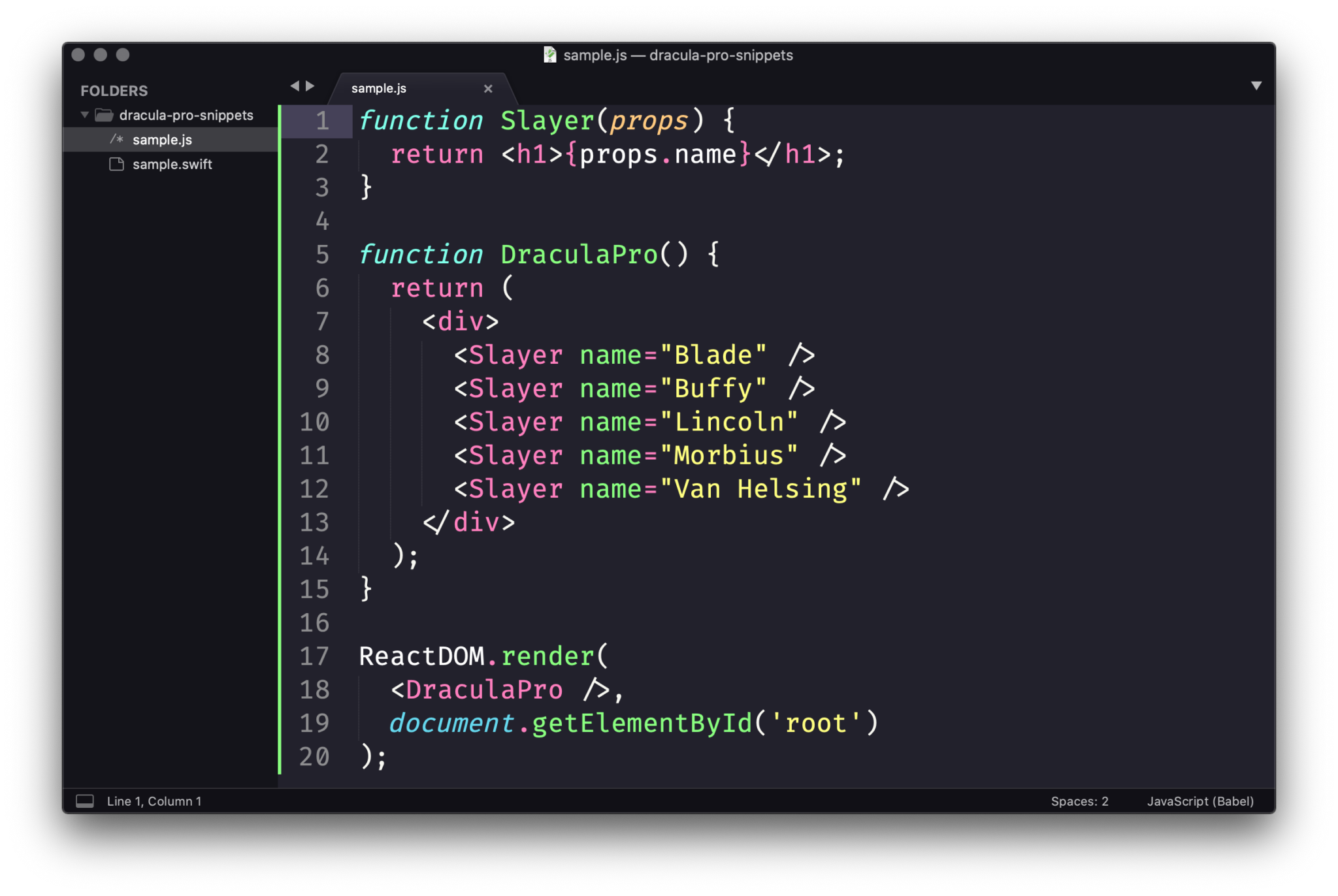Screen dimensions: 1338x896
Task: Click the window title sample.js — dracula-pro-snippets
Action: tap(678, 56)
